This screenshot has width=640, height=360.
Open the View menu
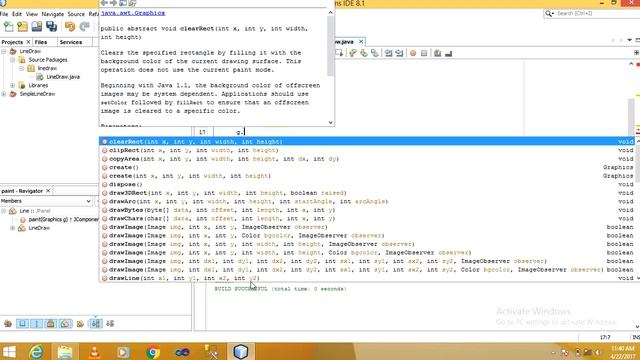point(31,14)
